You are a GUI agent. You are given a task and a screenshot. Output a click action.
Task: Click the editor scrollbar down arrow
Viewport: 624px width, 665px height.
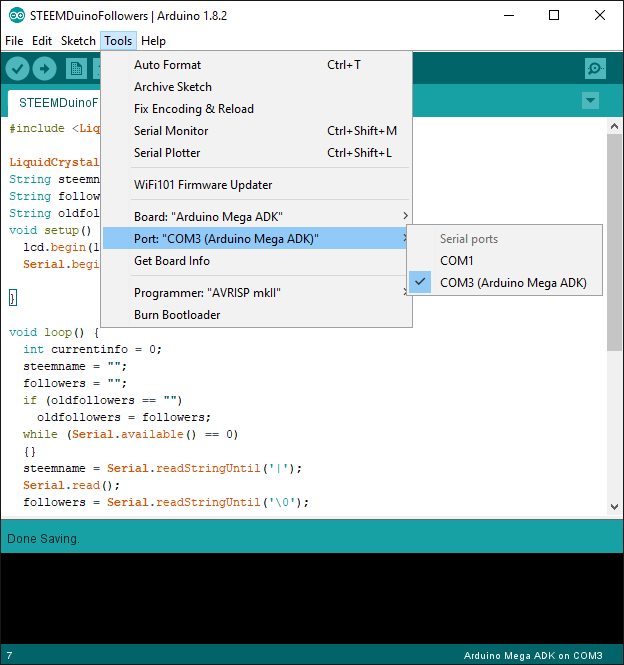[x=614, y=506]
